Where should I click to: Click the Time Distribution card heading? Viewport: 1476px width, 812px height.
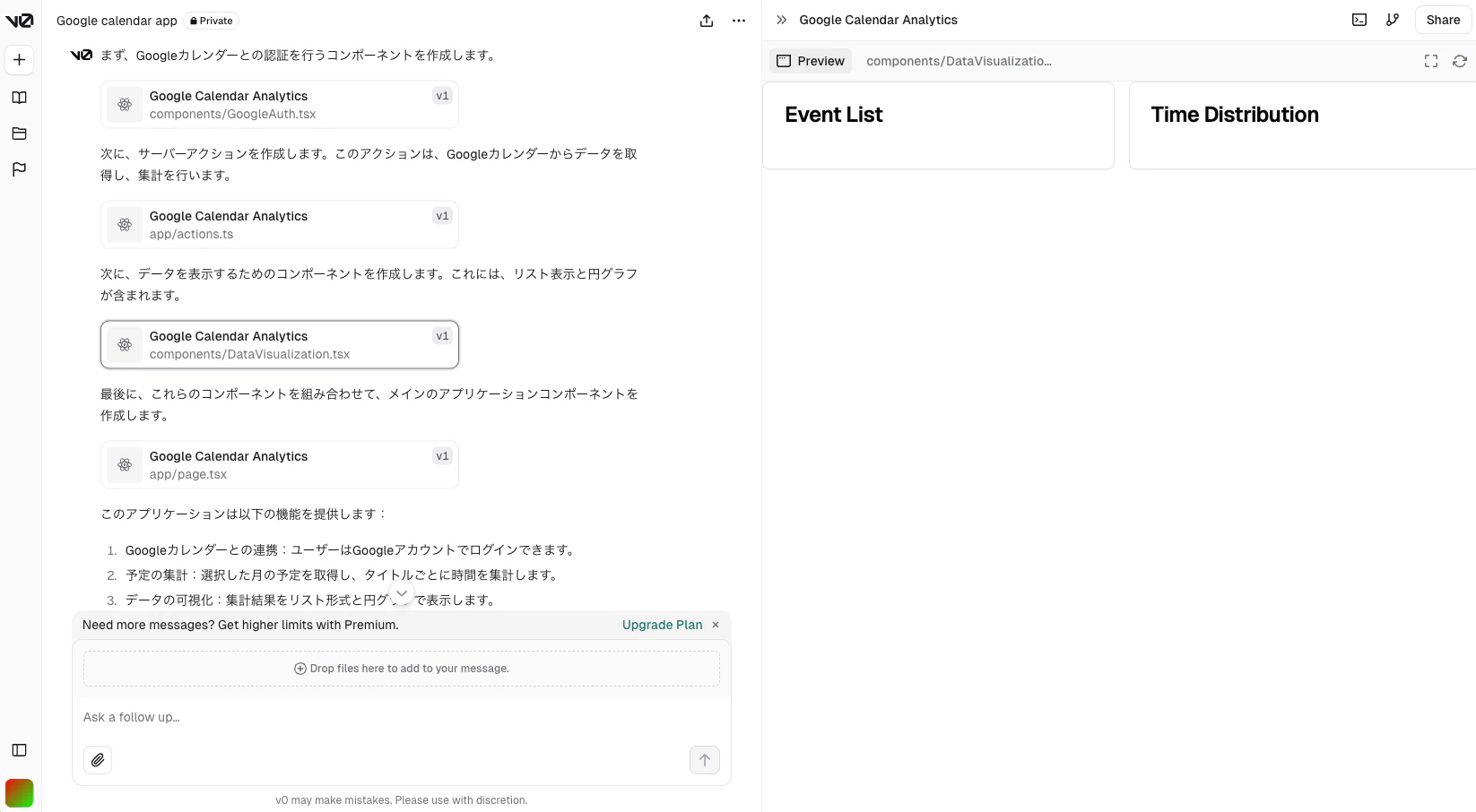[1235, 115]
